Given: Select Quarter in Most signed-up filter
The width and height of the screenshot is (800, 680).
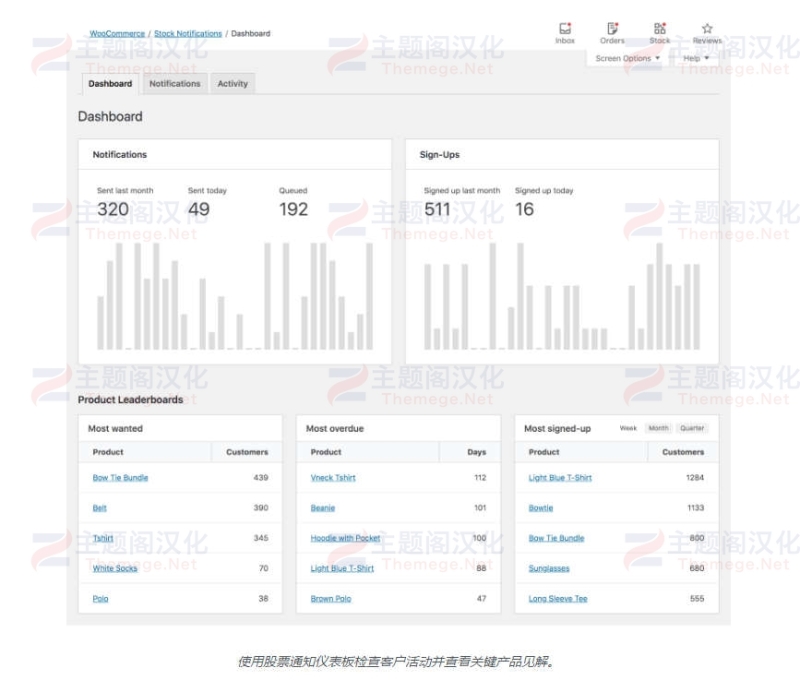Looking at the screenshot, I should pos(692,428).
